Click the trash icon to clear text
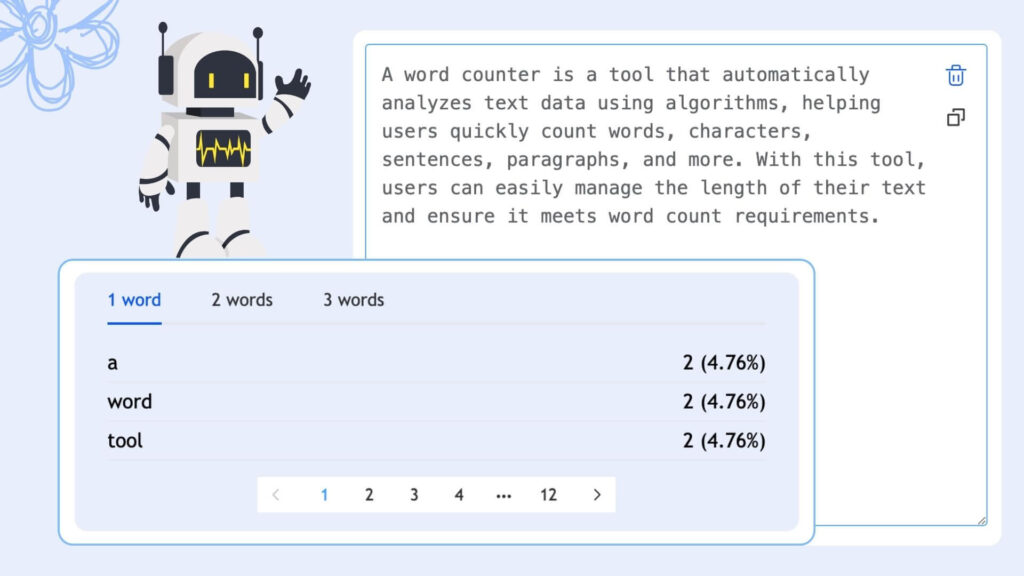This screenshot has height=576, width=1024. point(956,75)
